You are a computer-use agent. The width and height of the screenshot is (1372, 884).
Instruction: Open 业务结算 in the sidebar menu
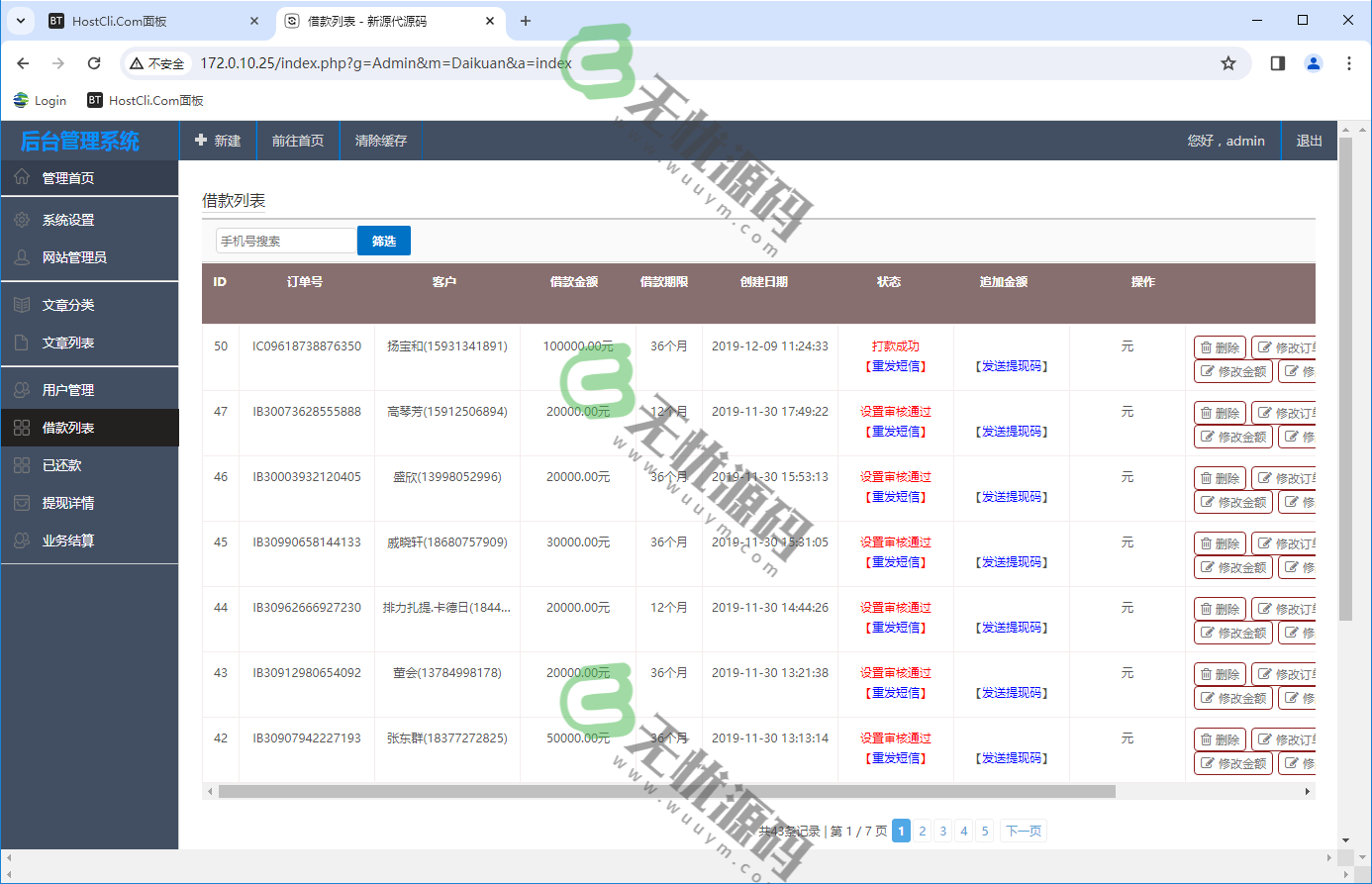68,540
